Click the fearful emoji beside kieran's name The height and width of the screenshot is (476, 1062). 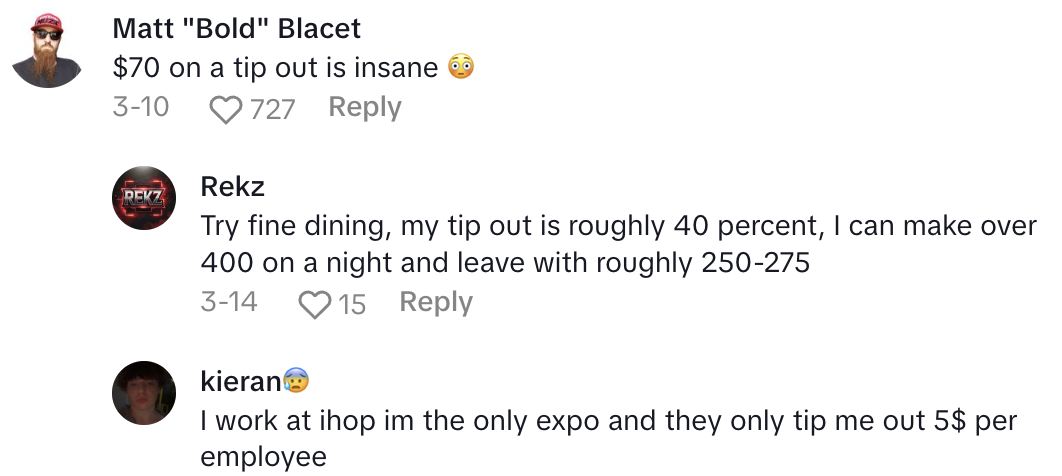297,381
